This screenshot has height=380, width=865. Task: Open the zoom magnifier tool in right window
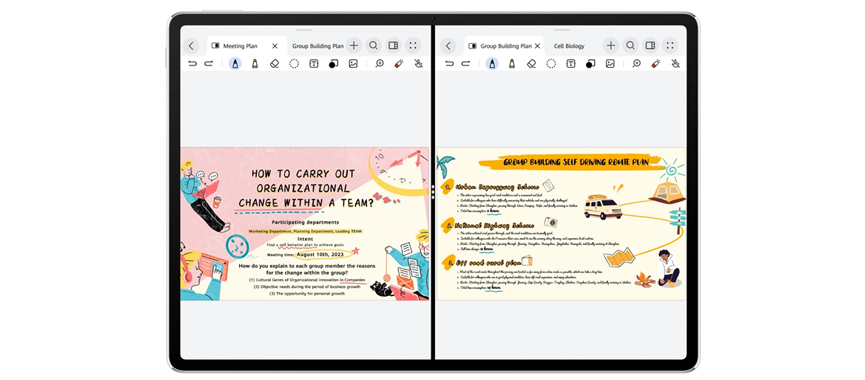click(637, 63)
